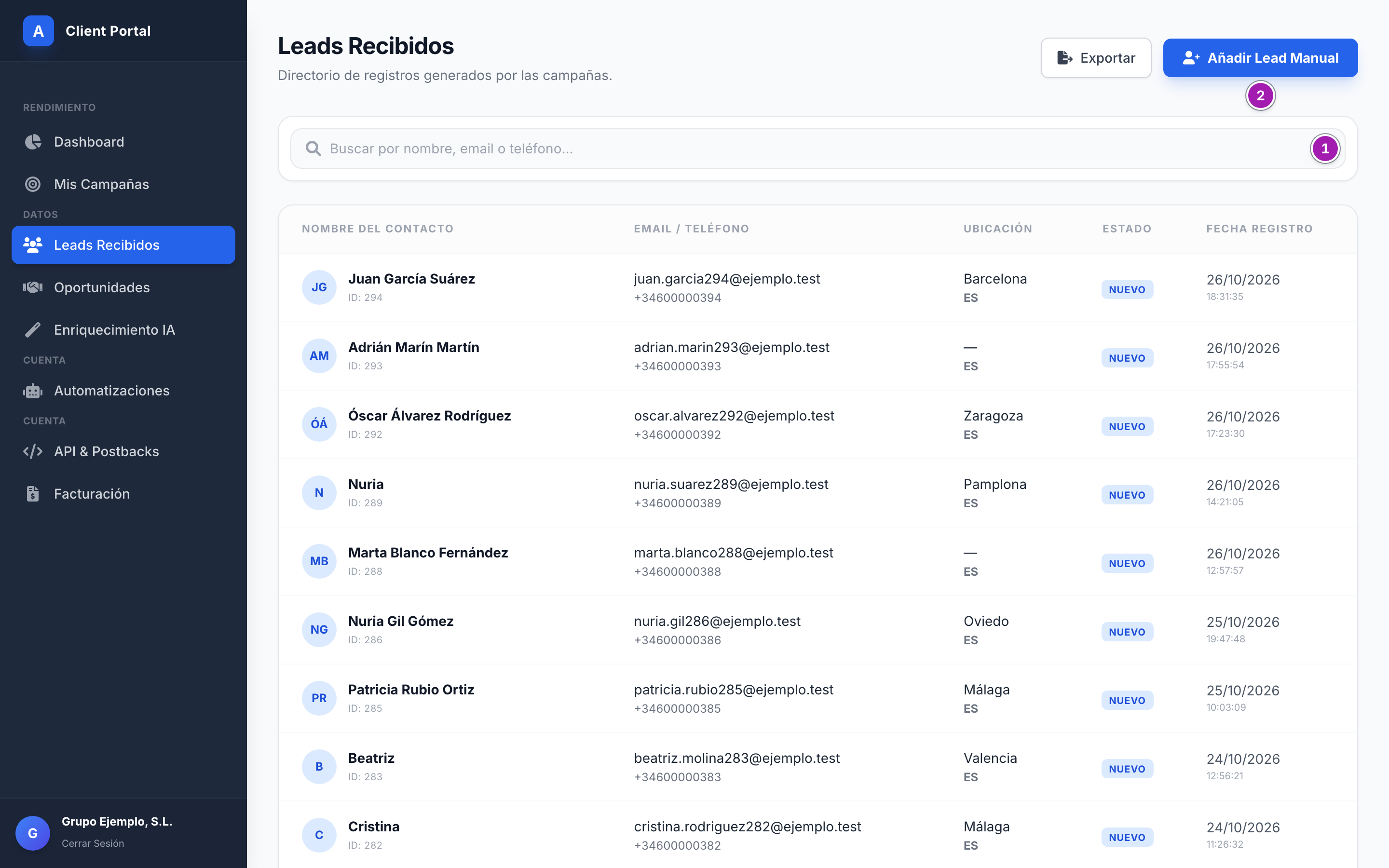Screen dimensions: 1389x868
Task: Click the Nombre del Contacto column header
Action: [x=378, y=229]
